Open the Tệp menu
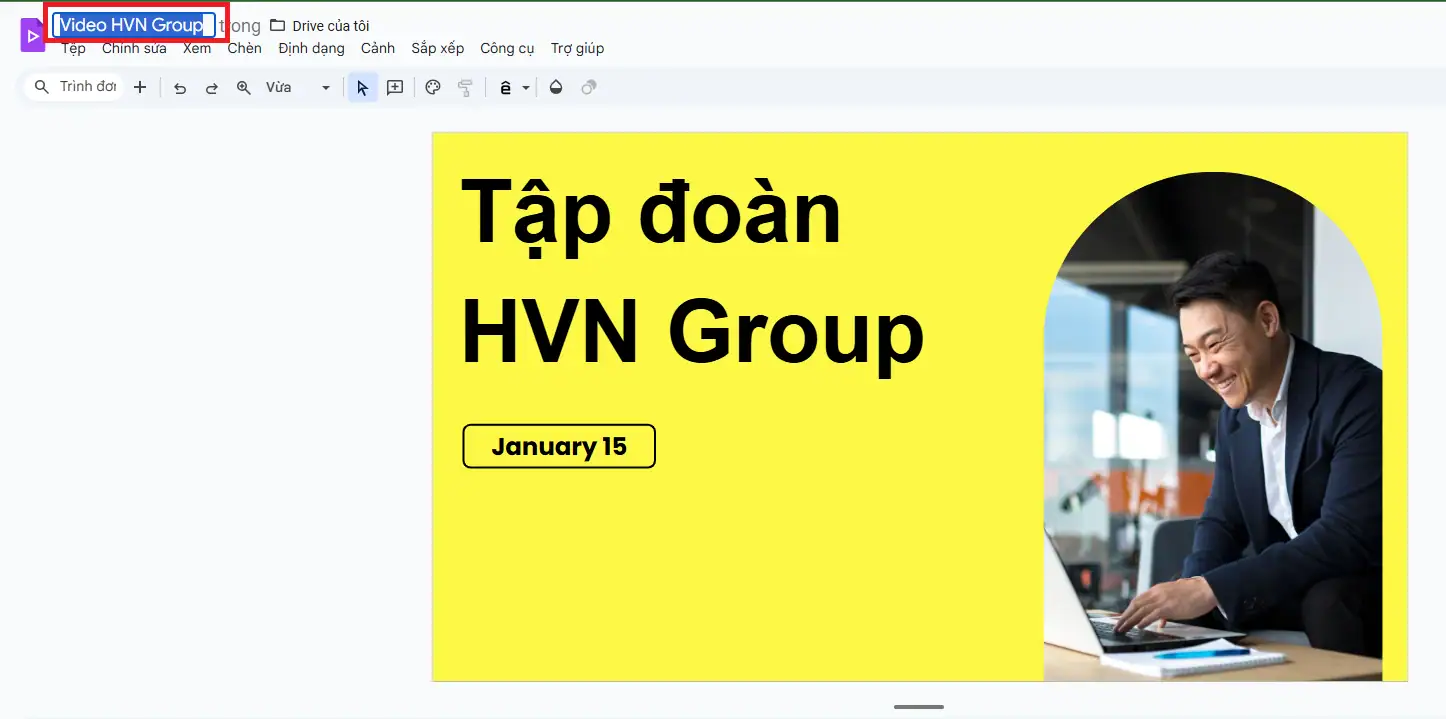Viewport: 1446px width, 719px height. (73, 48)
